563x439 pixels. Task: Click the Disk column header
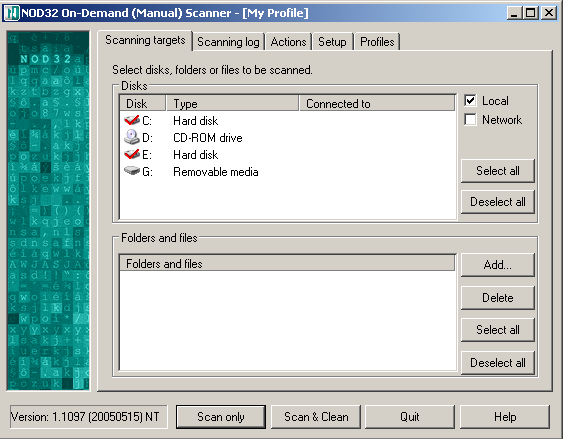pos(143,103)
